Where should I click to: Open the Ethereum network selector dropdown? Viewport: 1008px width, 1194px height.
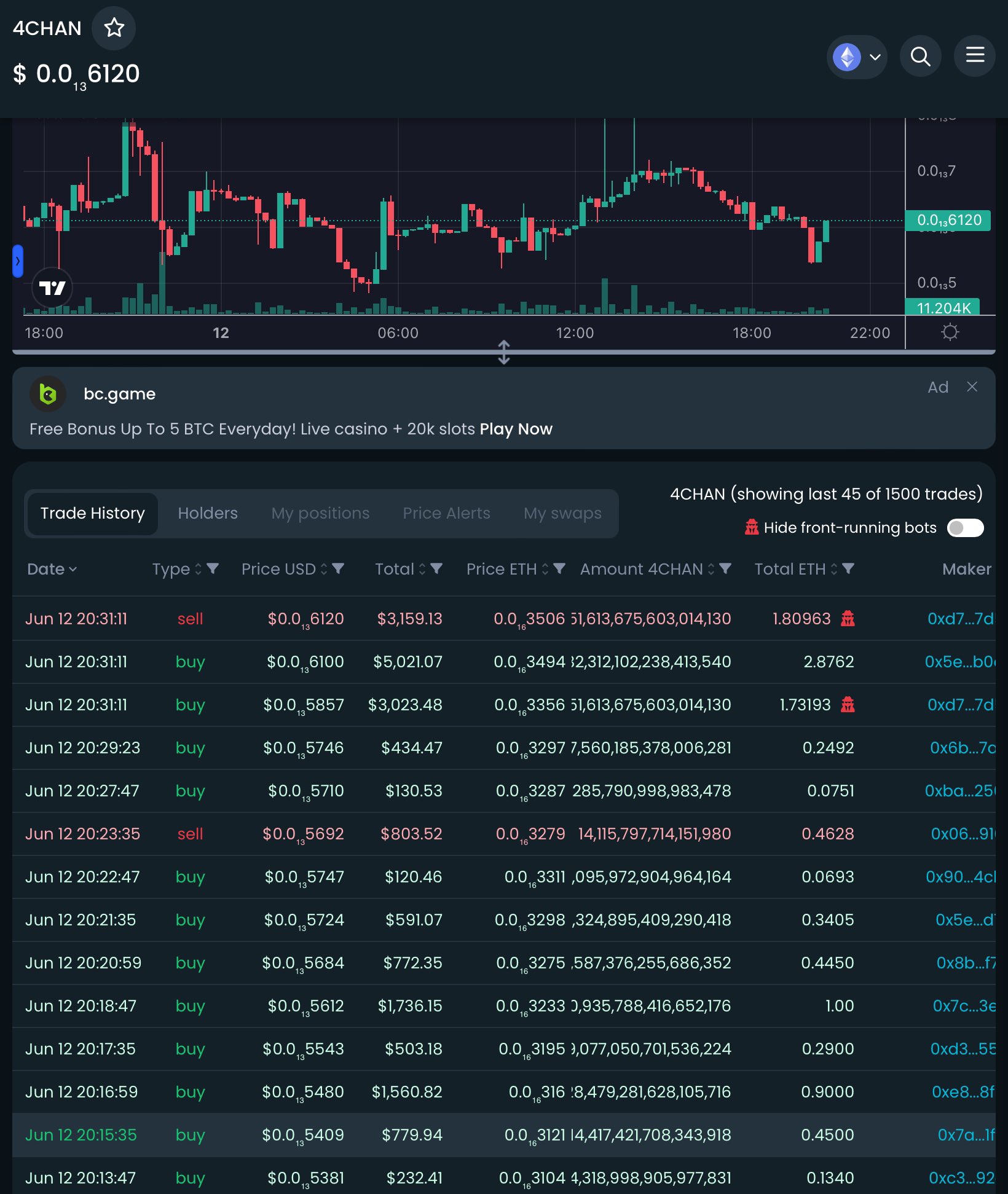click(x=857, y=57)
